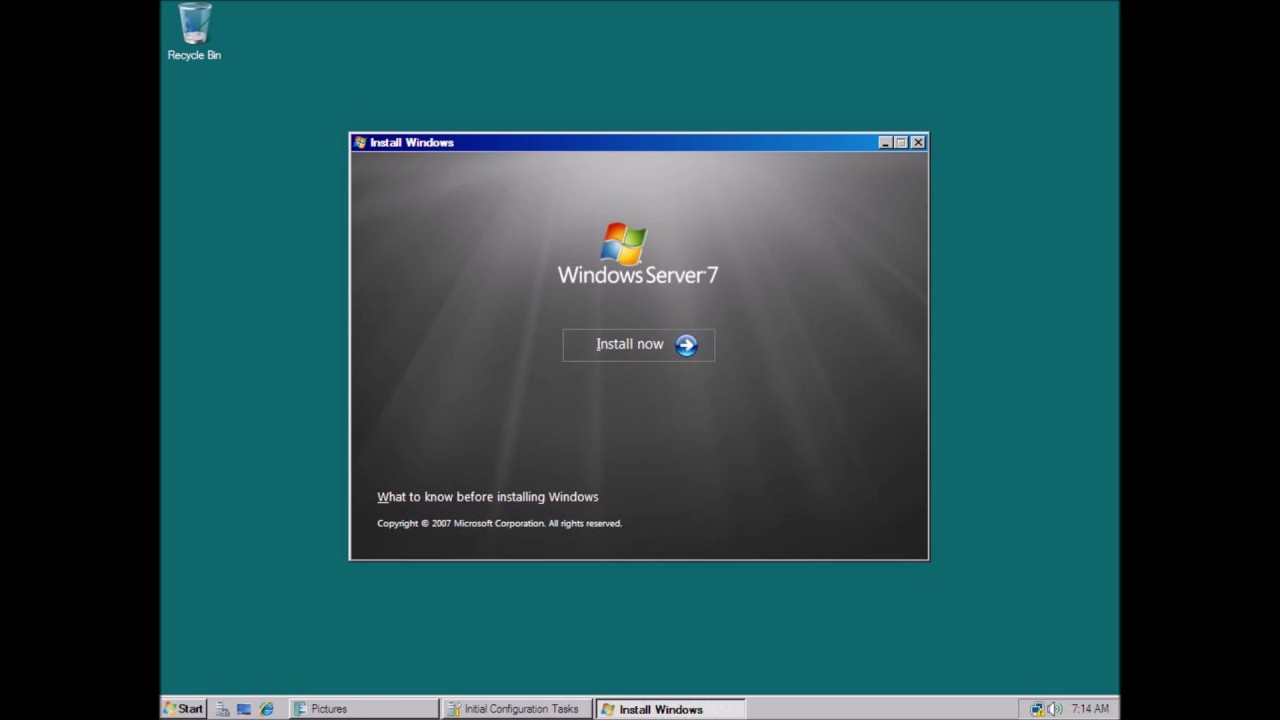Close the Install Windows window
Screen dimensions: 1280x720
coord(918,143)
